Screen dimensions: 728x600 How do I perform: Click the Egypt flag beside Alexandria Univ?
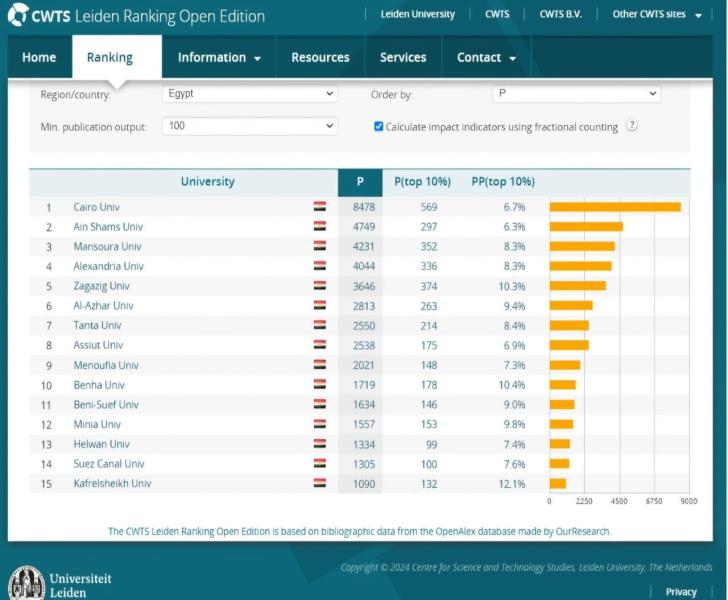point(319,266)
